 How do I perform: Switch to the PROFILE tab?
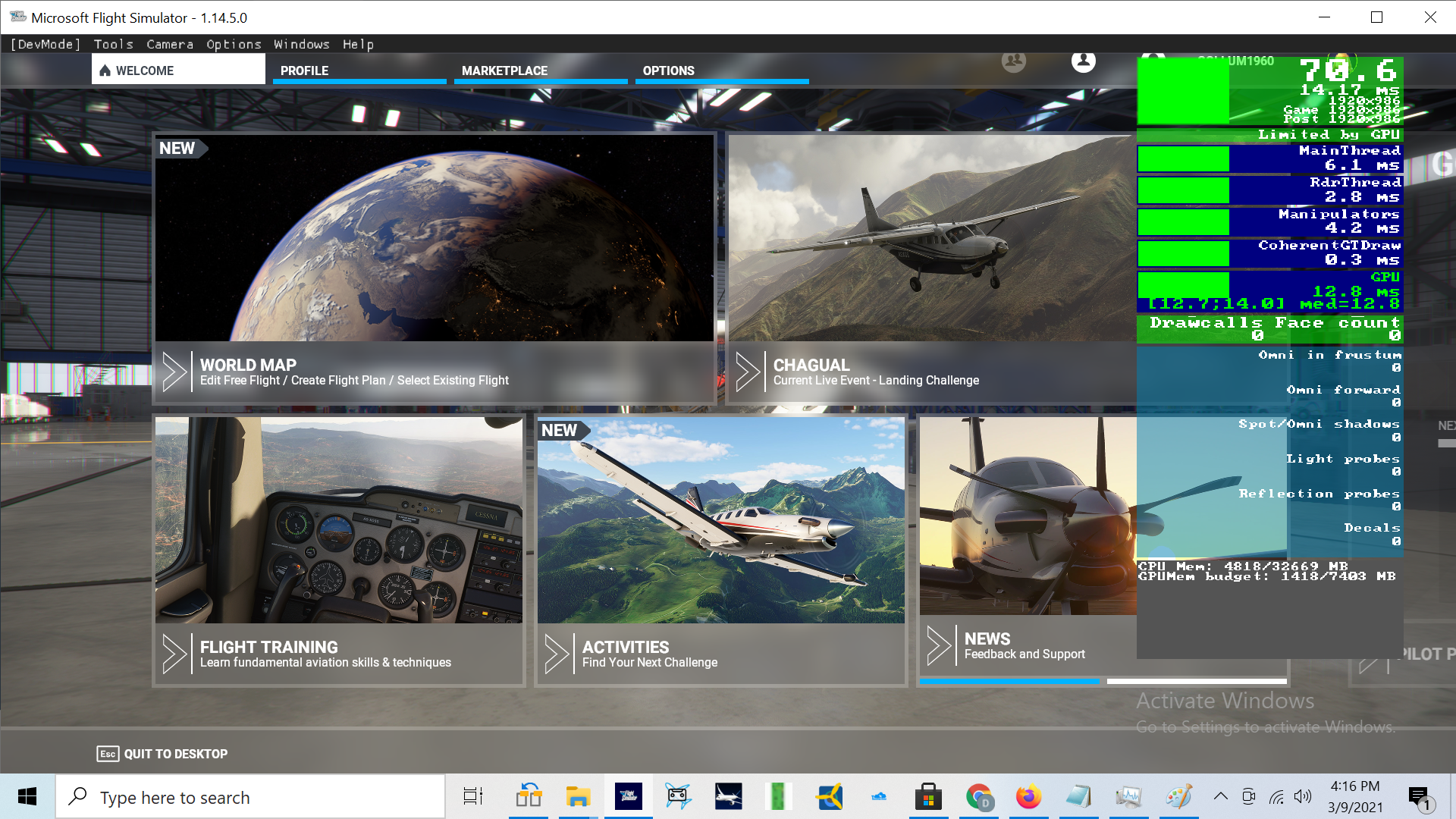pyautogui.click(x=359, y=71)
